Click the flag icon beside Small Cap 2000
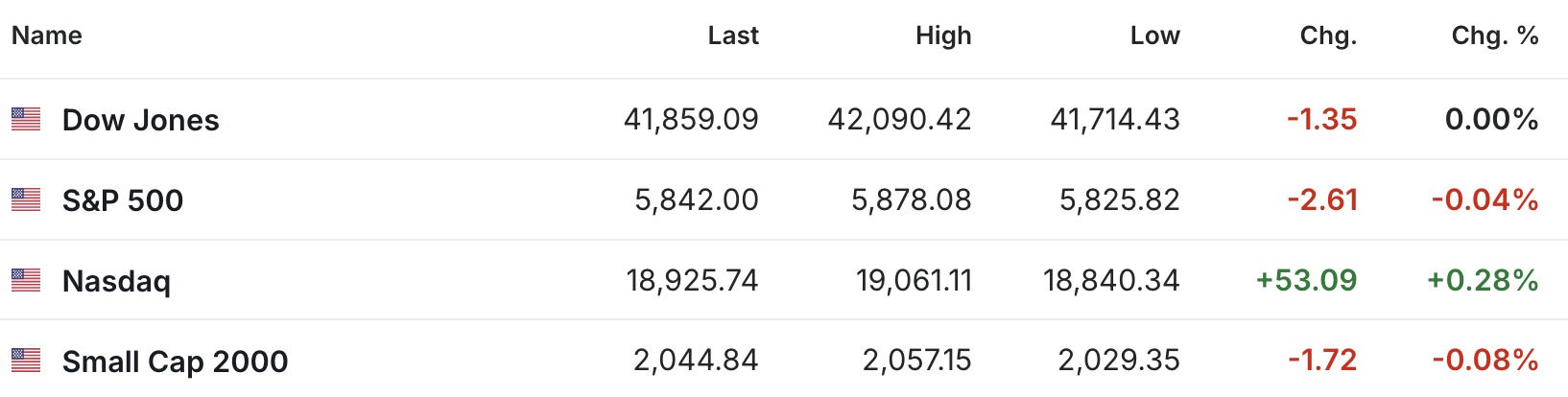Viewport: 1568px width, 397px height. 26,361
